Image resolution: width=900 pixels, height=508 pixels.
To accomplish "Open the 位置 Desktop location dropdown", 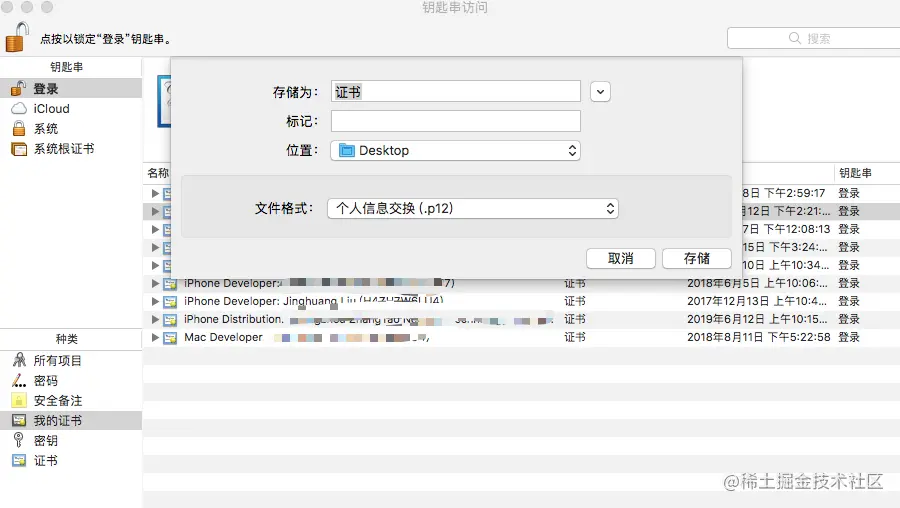I will pos(456,150).
